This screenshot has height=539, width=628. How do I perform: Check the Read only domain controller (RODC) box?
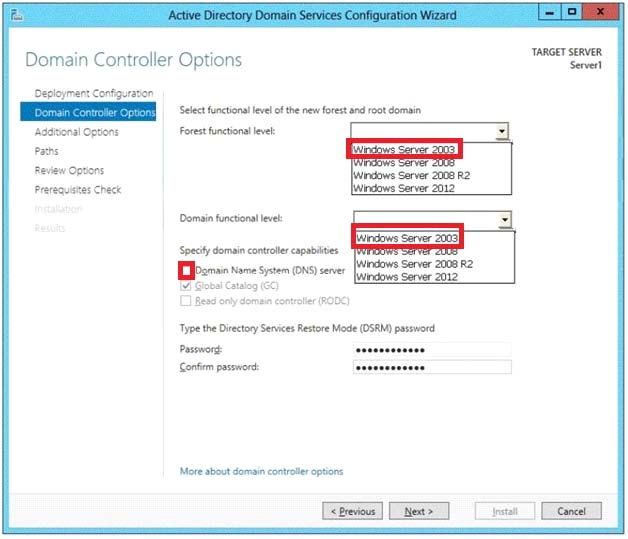point(185,301)
